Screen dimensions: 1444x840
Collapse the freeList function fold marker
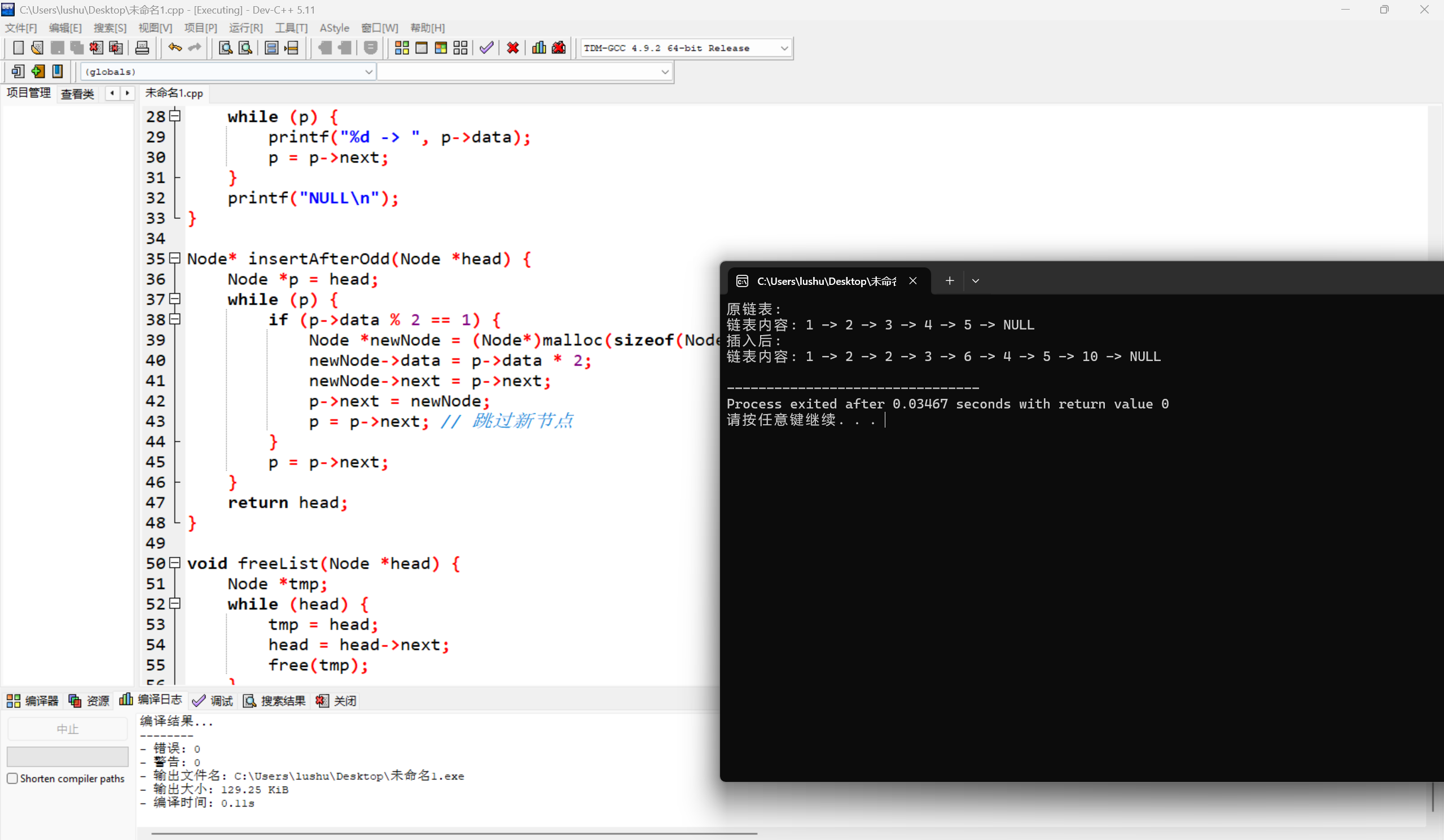click(x=175, y=562)
